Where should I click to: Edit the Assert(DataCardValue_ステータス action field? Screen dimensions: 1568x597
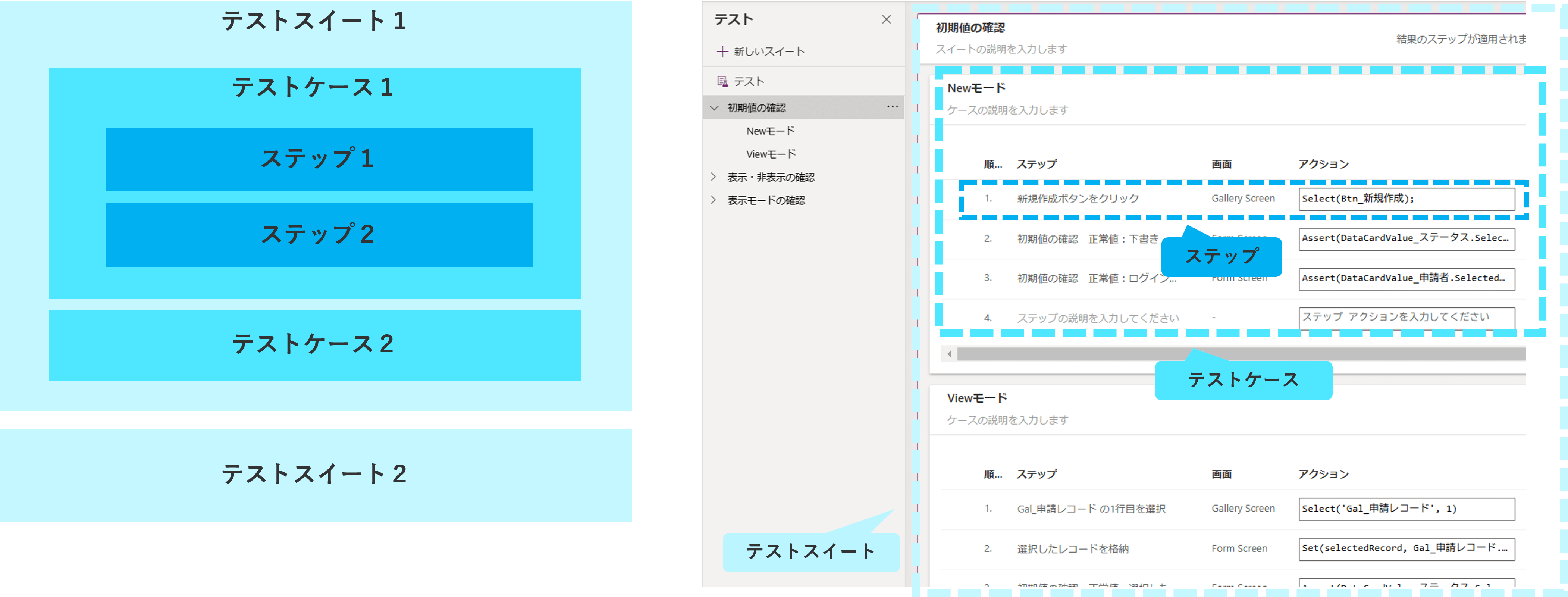pos(1406,239)
